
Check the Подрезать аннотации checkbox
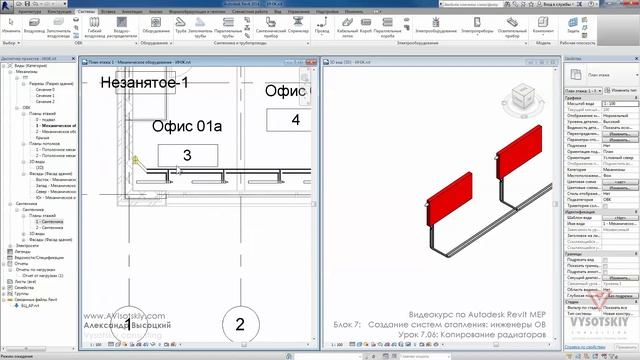point(605,272)
